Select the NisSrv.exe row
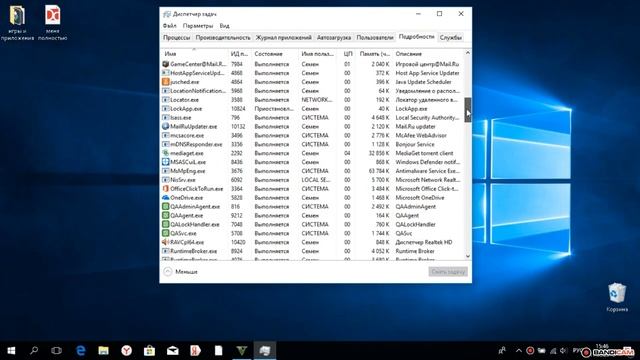Screen dimensions: 640x360 tap(313, 180)
